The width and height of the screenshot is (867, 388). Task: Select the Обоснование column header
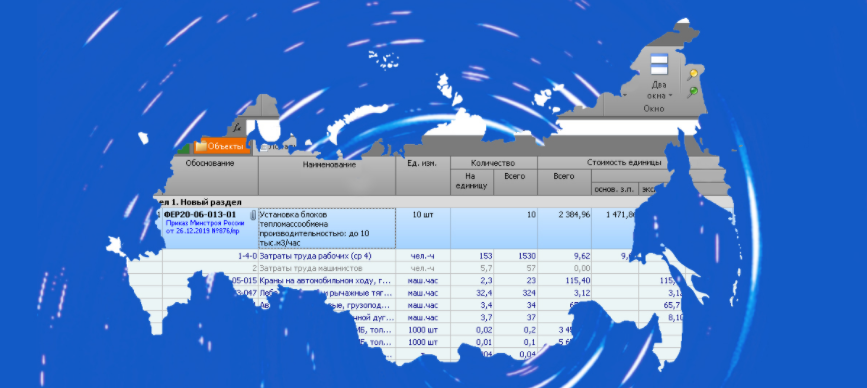(210, 164)
